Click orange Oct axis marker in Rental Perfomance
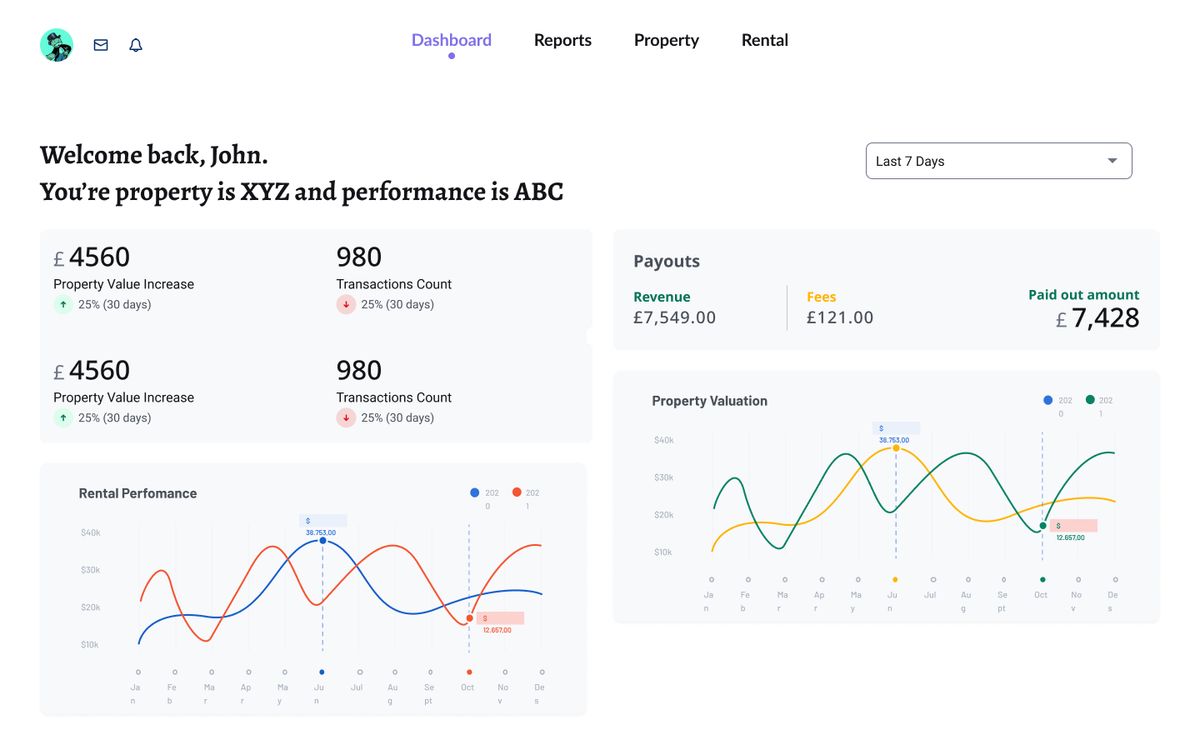Image resolution: width=1200 pixels, height=750 pixels. coord(469,672)
